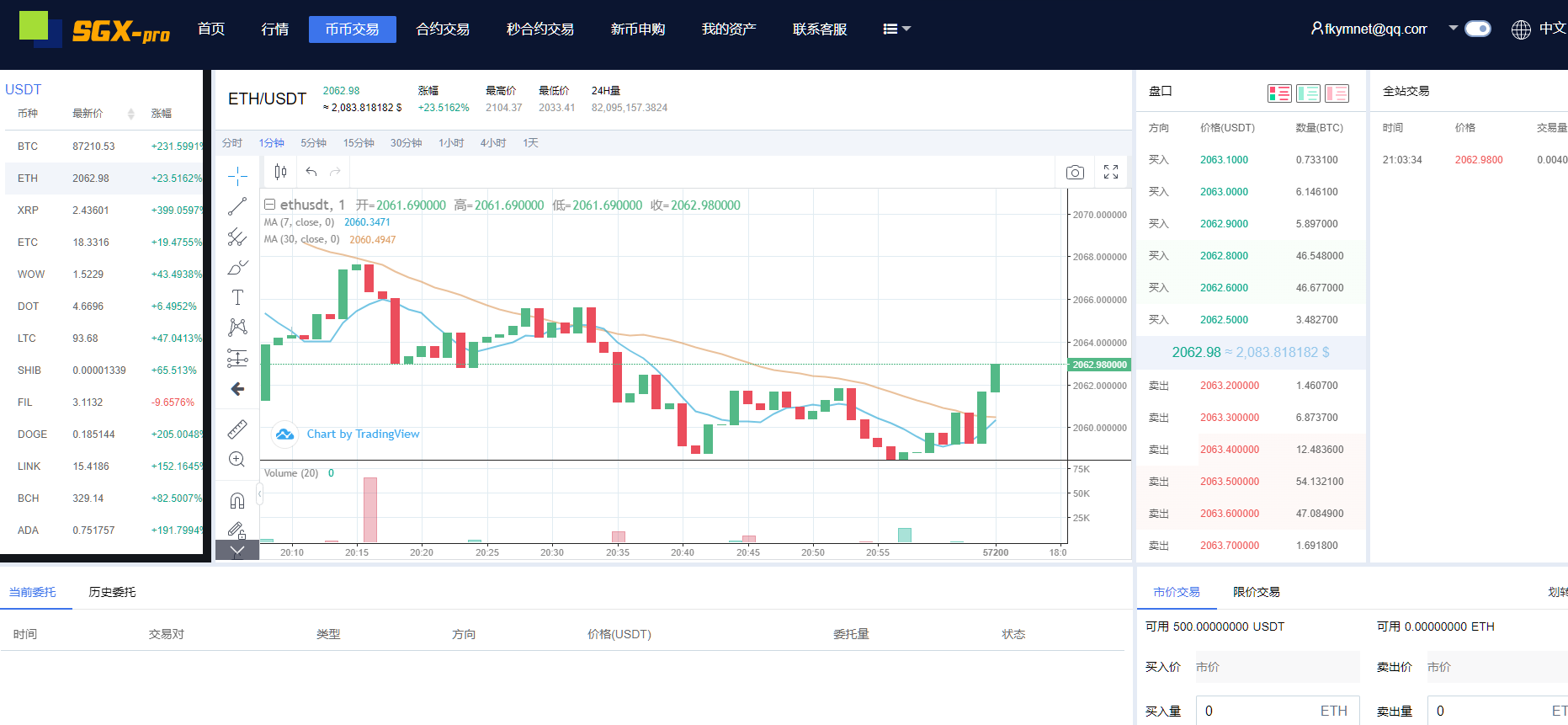Select the trend line drawing tool

pyautogui.click(x=237, y=206)
